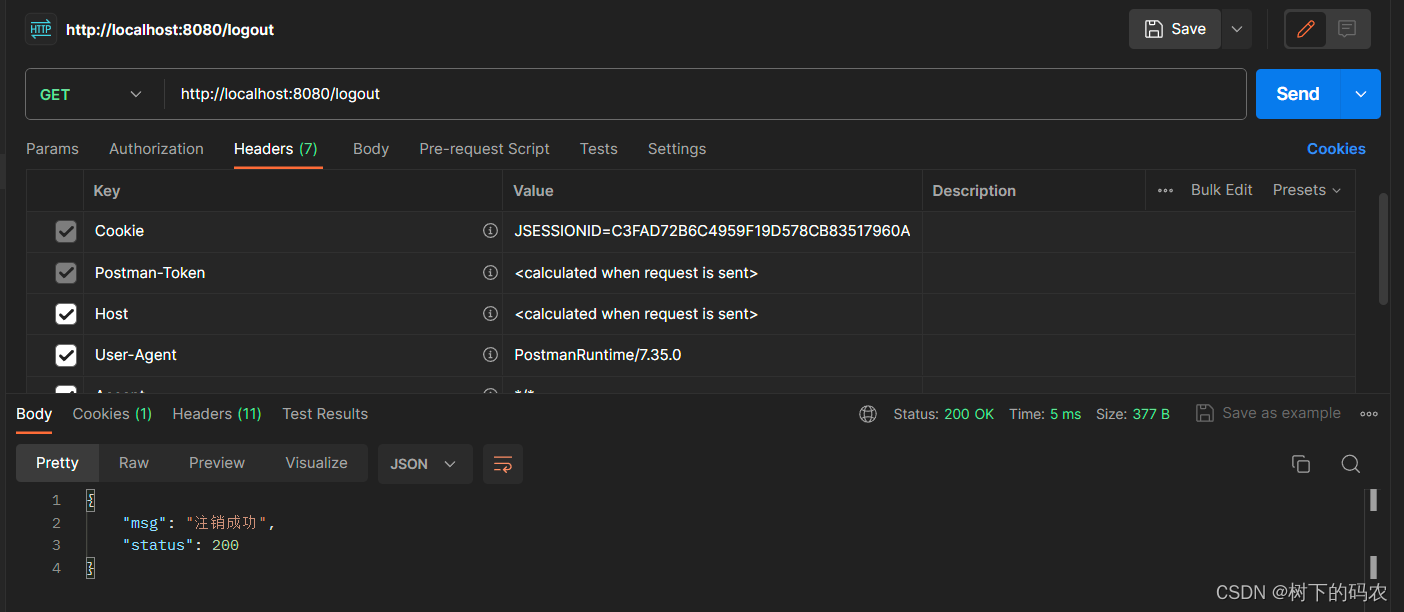Open the JSON format dropdown
Screen dimensions: 1404x612
[x=424, y=464]
